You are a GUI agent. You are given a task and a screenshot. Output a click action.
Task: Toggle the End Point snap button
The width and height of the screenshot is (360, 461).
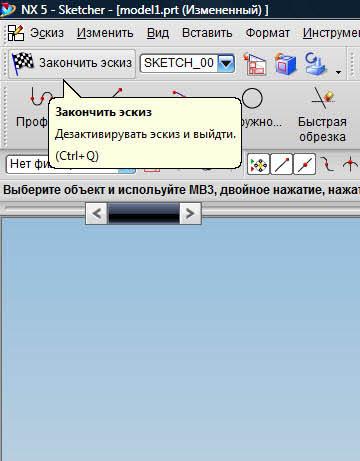282,164
